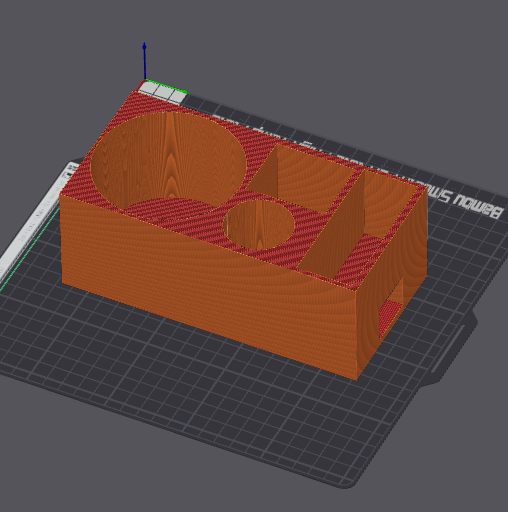Select the small circular hole in the model
Image resolution: width=508 pixels, height=512 pixels.
click(x=259, y=225)
